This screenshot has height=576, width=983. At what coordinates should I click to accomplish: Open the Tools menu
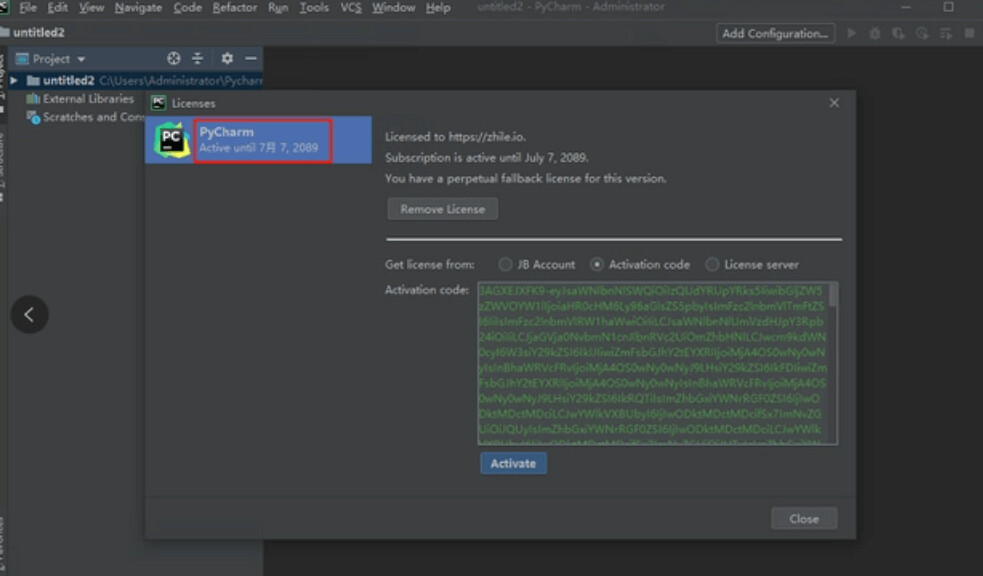coord(314,8)
